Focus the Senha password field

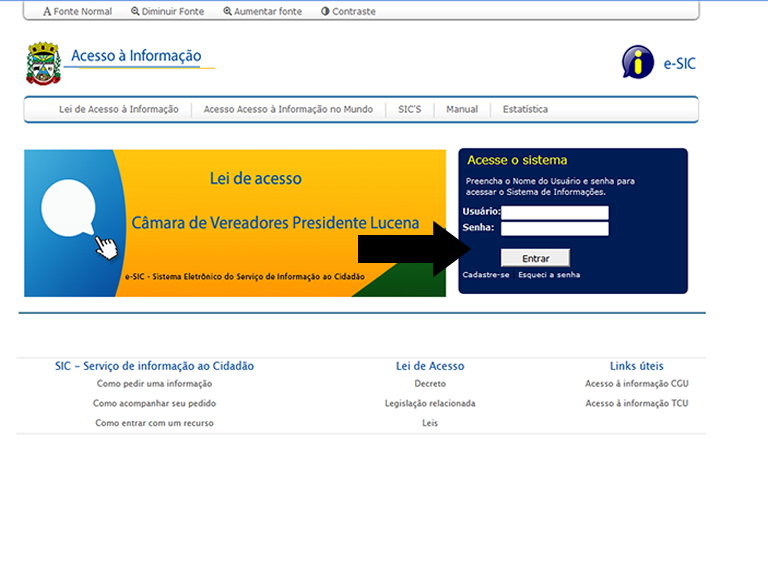554,228
